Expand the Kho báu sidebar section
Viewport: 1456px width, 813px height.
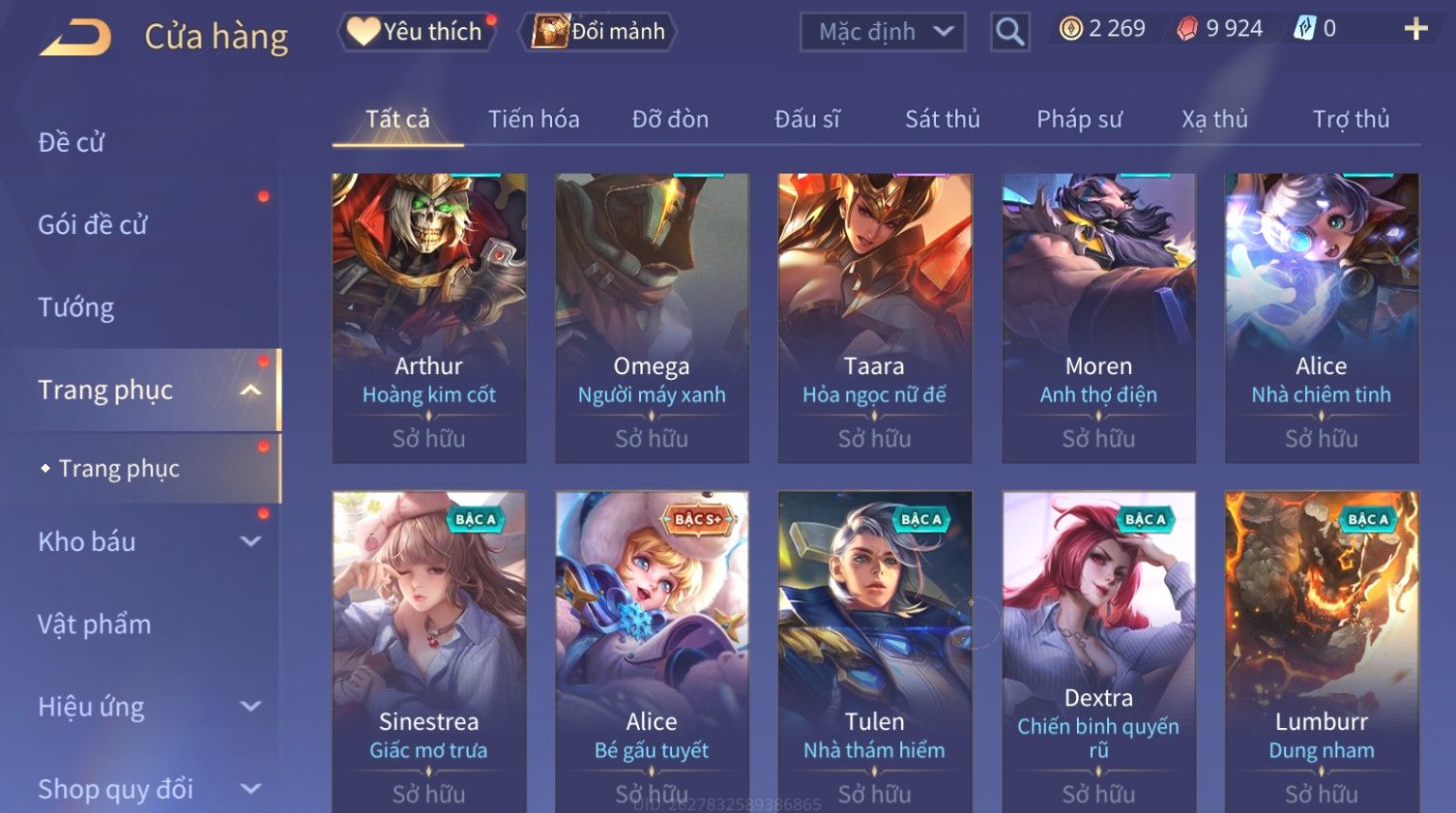250,541
